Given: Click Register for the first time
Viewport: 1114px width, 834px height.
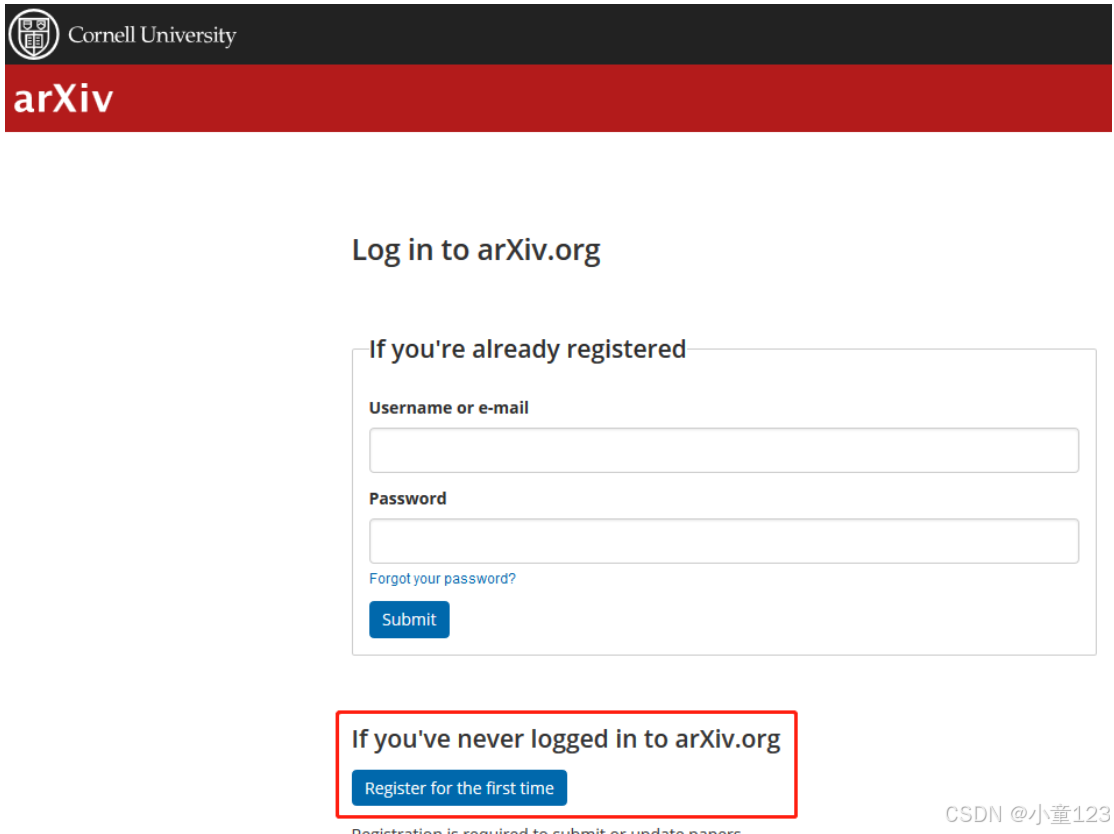Looking at the screenshot, I should (459, 788).
